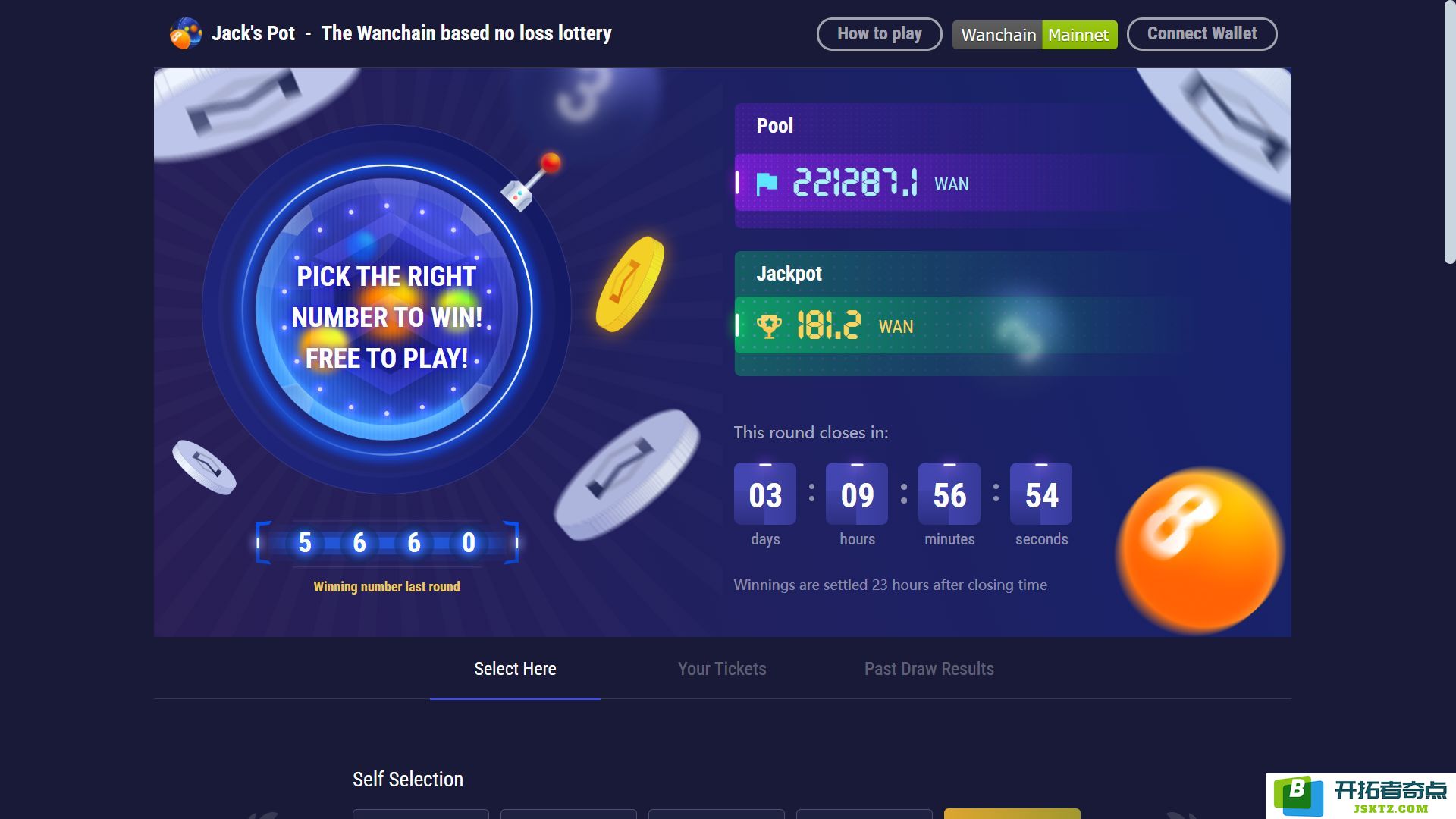Open the JSKTZ.COM watermark badge
Viewport: 1456px width, 819px height.
[x=1361, y=796]
